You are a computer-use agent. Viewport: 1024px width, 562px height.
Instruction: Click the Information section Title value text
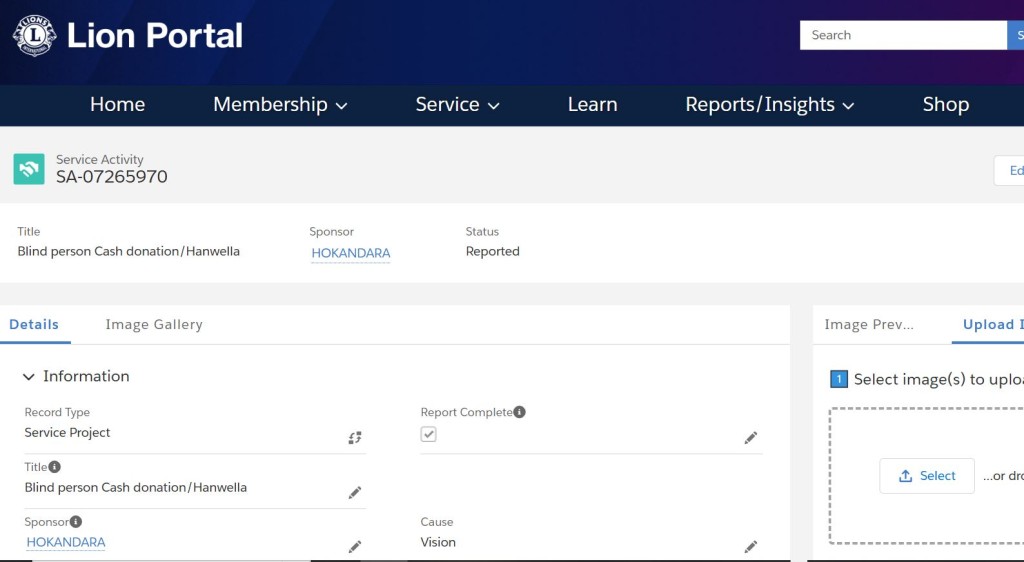click(x=136, y=488)
